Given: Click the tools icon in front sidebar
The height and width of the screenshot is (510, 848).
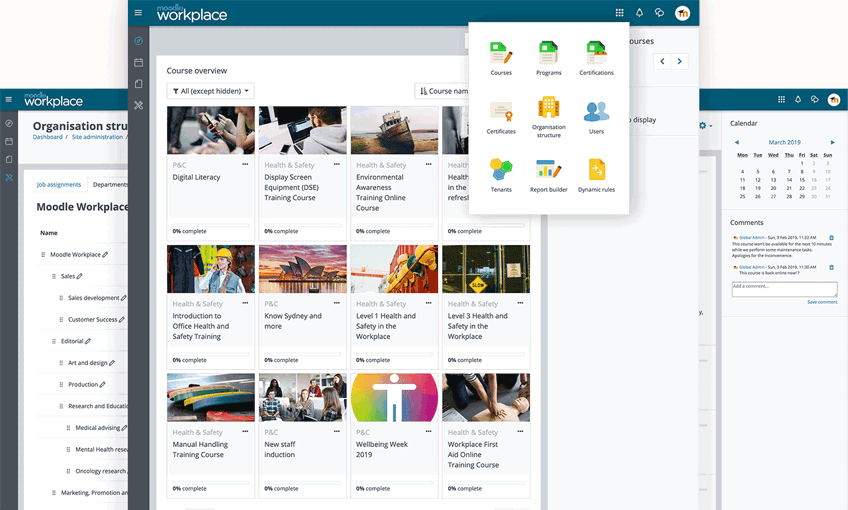Looking at the screenshot, I should pyautogui.click(x=138, y=105).
